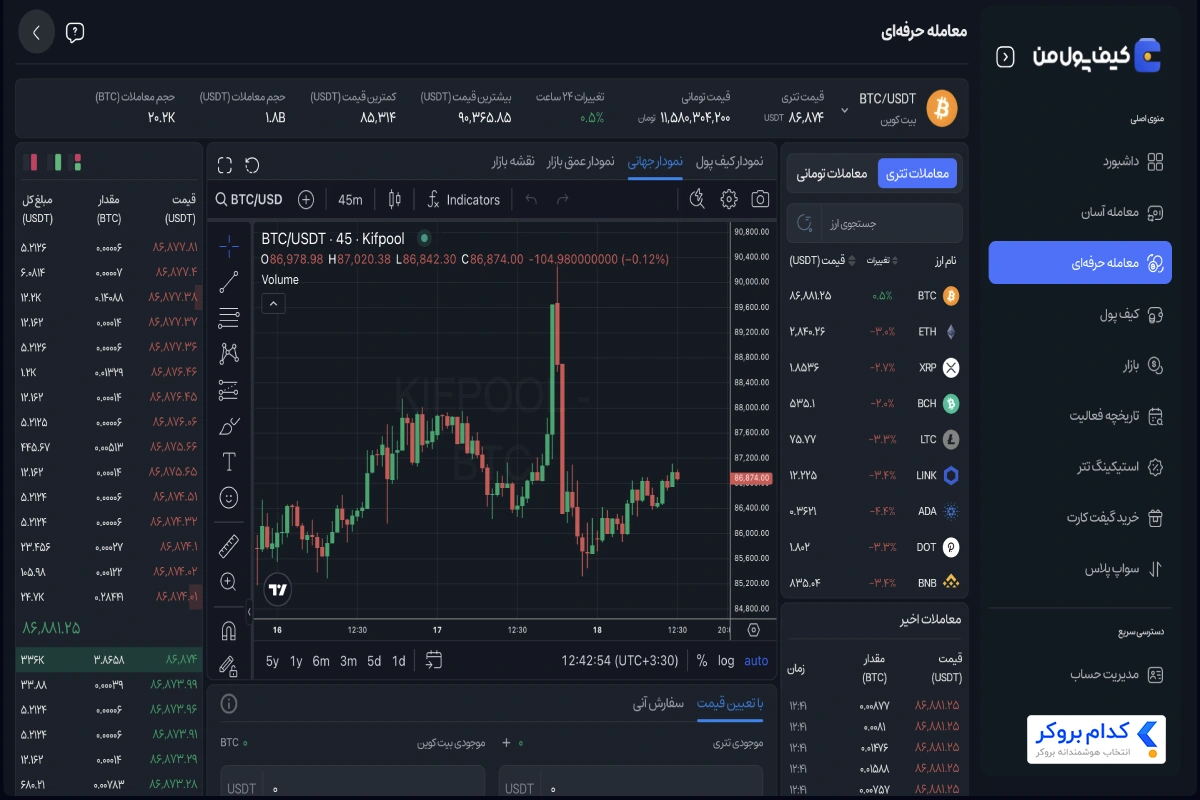Select the crosshair cursor tool
The width and height of the screenshot is (1200, 800).
(229, 245)
